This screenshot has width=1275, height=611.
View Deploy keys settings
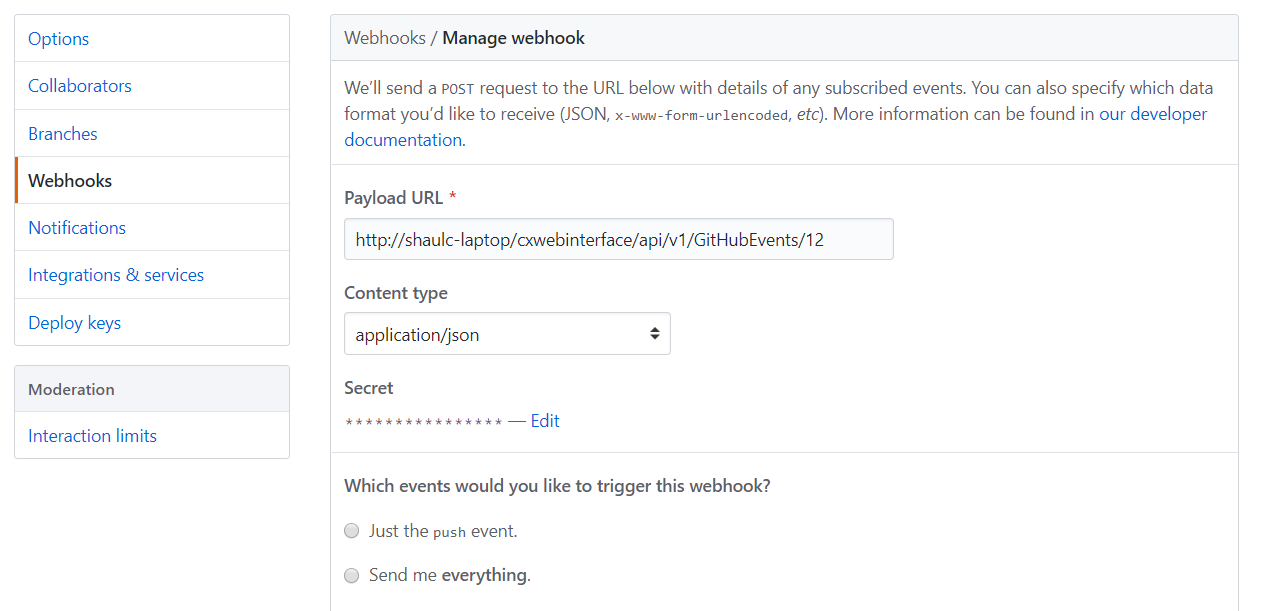(74, 322)
